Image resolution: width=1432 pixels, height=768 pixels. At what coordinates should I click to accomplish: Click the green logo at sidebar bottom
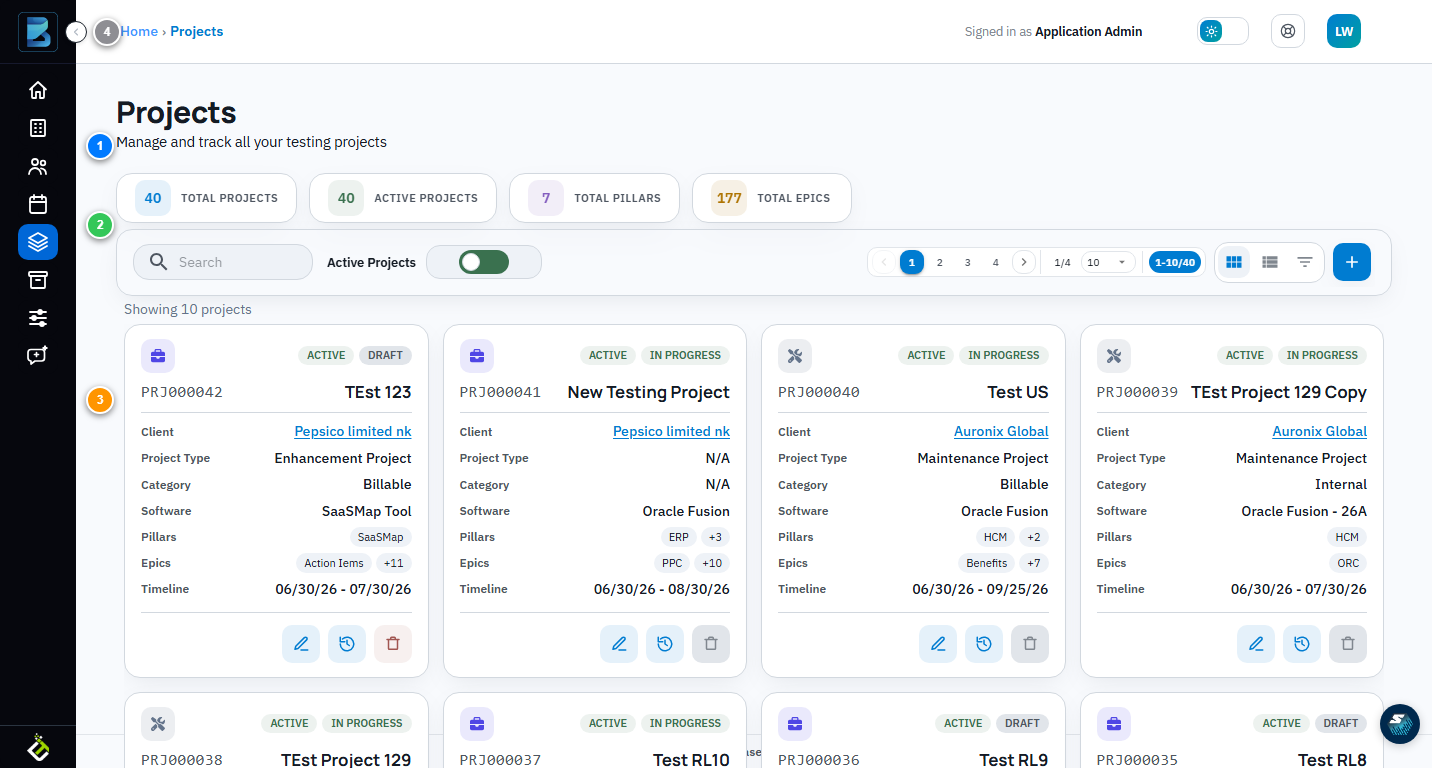point(38,747)
